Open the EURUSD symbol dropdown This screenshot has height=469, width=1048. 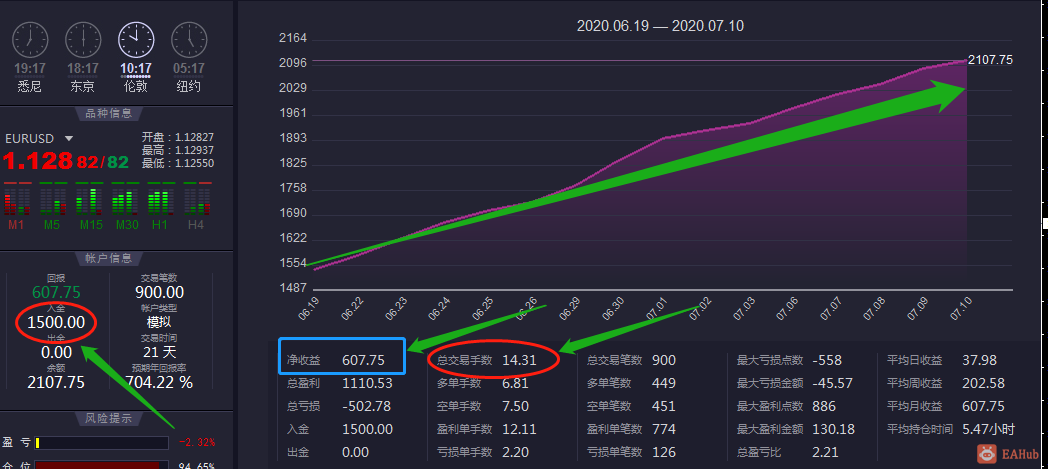pos(68,139)
